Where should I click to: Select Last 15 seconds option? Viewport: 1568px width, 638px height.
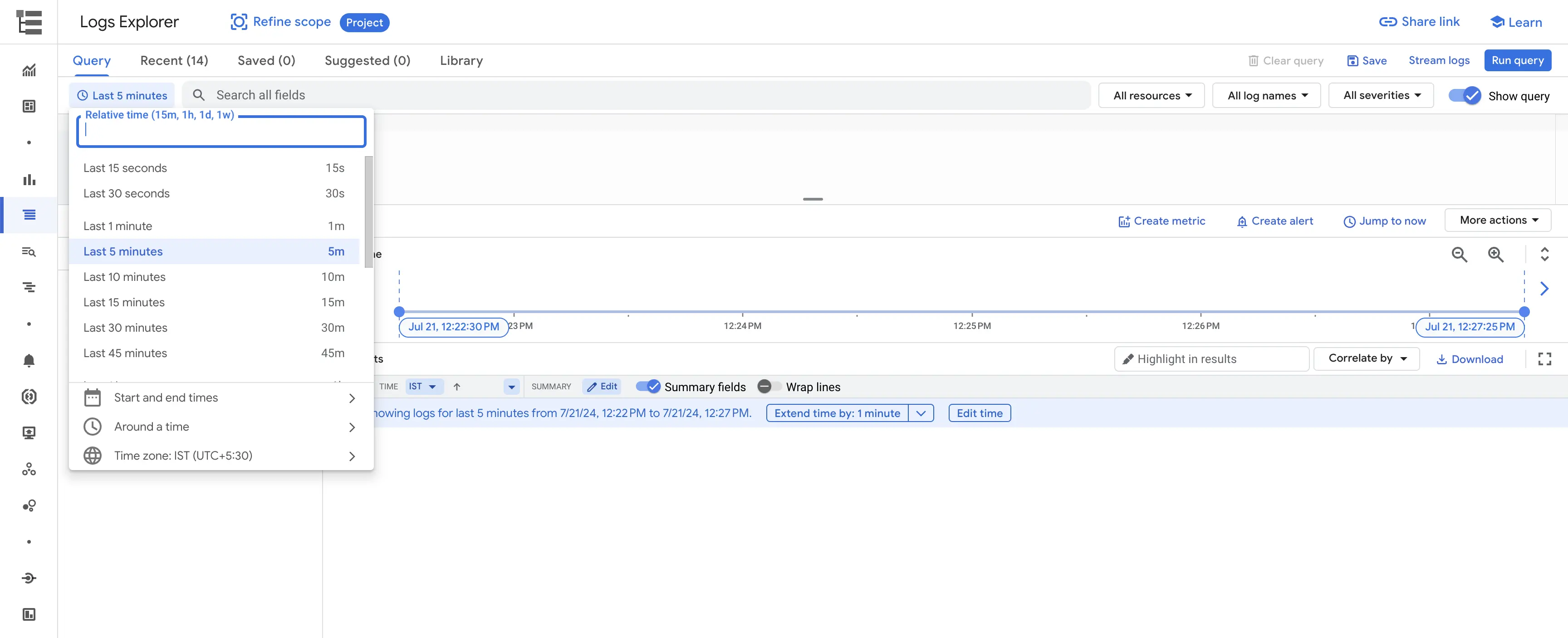(x=214, y=168)
